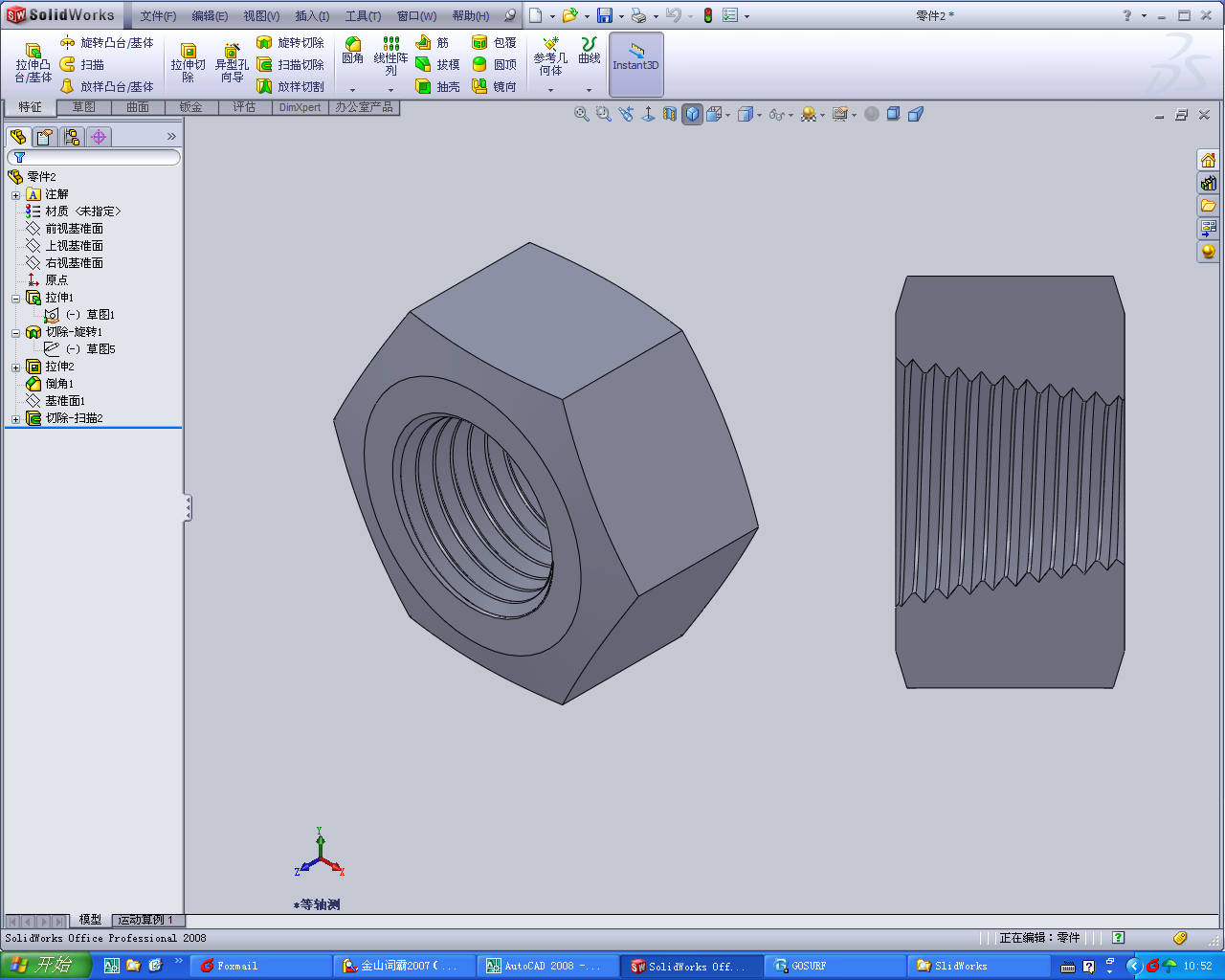
Task: Open the Reference Geometry (参考几何体) tool
Action: pos(550,56)
